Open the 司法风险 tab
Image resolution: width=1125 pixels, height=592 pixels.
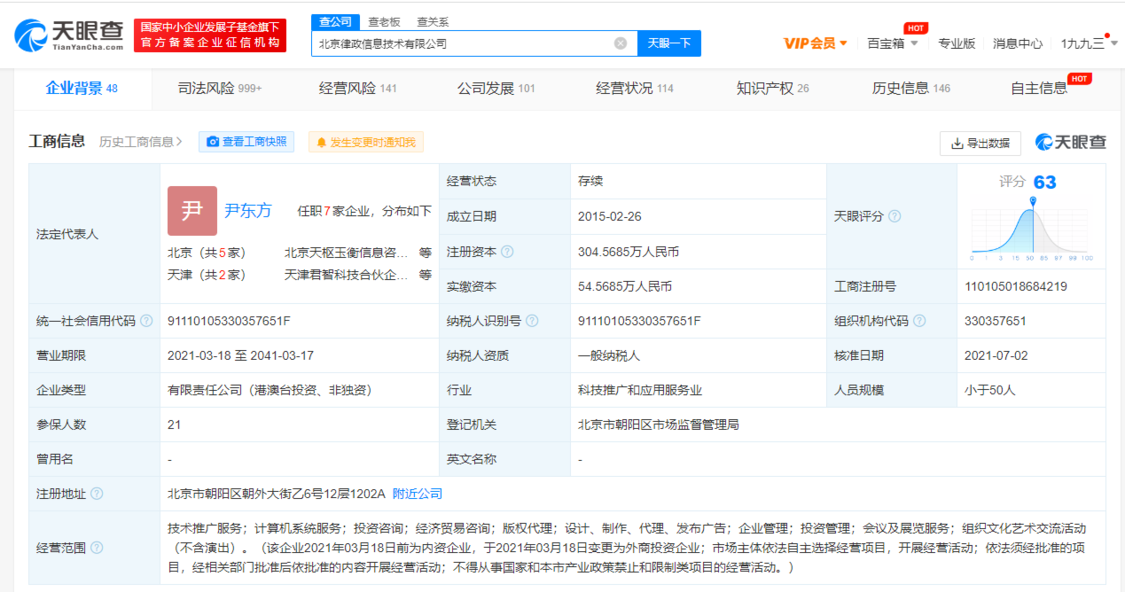220,88
